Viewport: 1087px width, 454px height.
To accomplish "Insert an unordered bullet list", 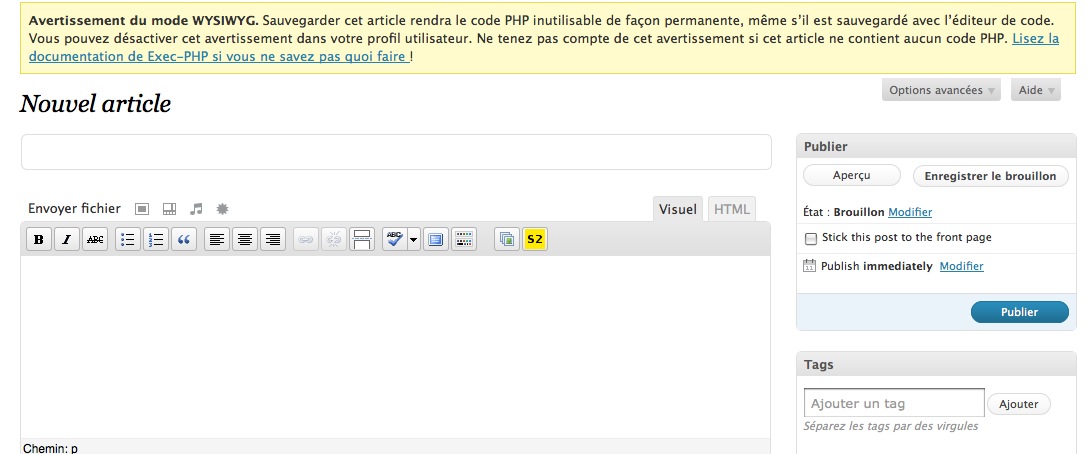I will click(128, 239).
